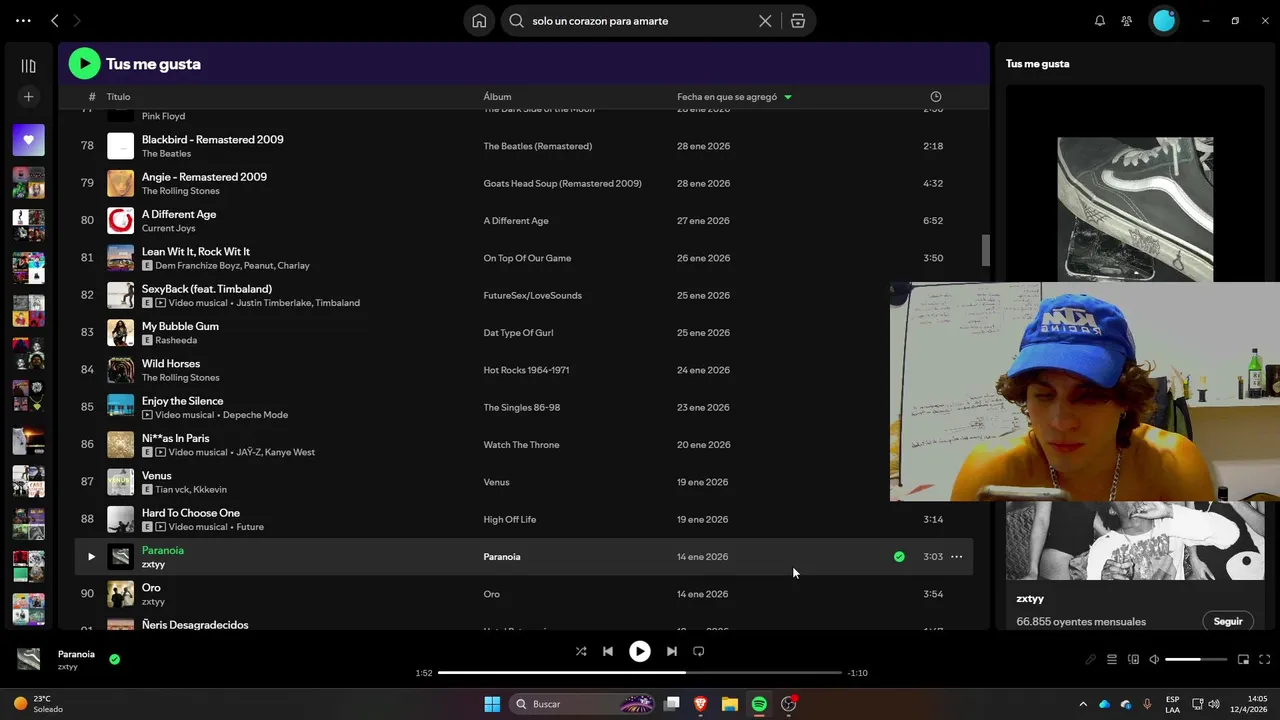Go back with the left arrow

tap(55, 21)
